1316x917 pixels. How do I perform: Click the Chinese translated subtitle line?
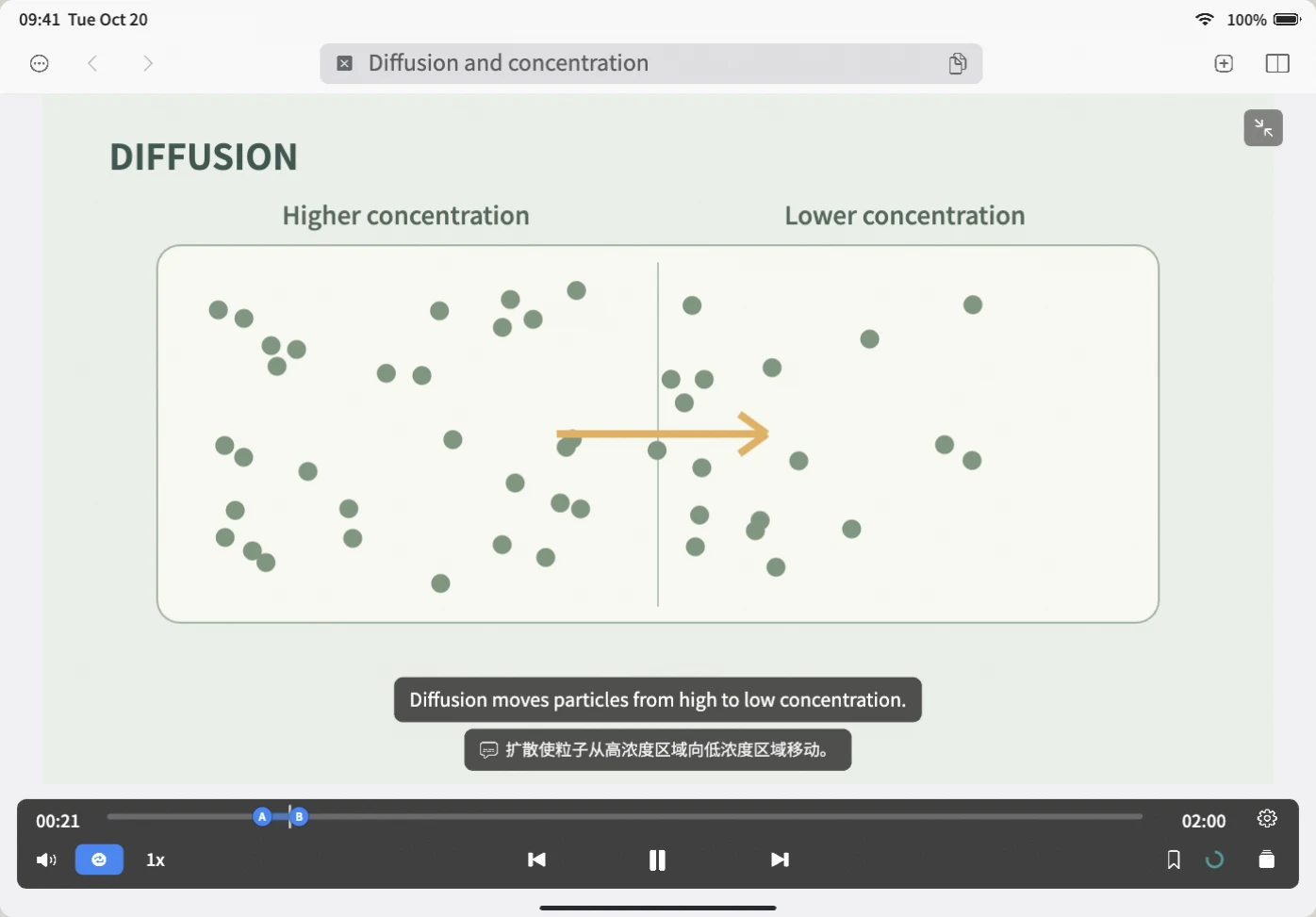point(657,750)
